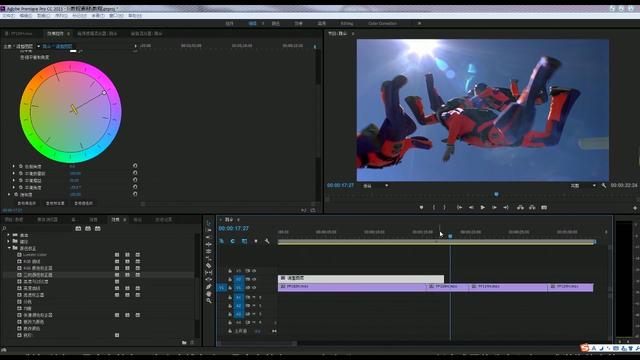Select the Track Select Forward tool
The height and width of the screenshot is (360, 640).
pos(209,230)
